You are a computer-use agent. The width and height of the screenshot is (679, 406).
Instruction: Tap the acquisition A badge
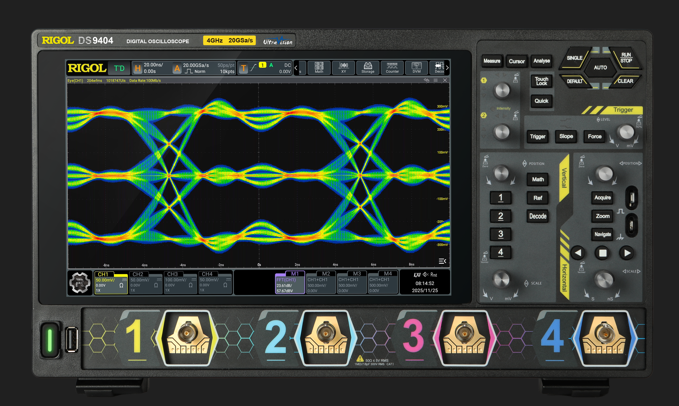[x=177, y=68]
